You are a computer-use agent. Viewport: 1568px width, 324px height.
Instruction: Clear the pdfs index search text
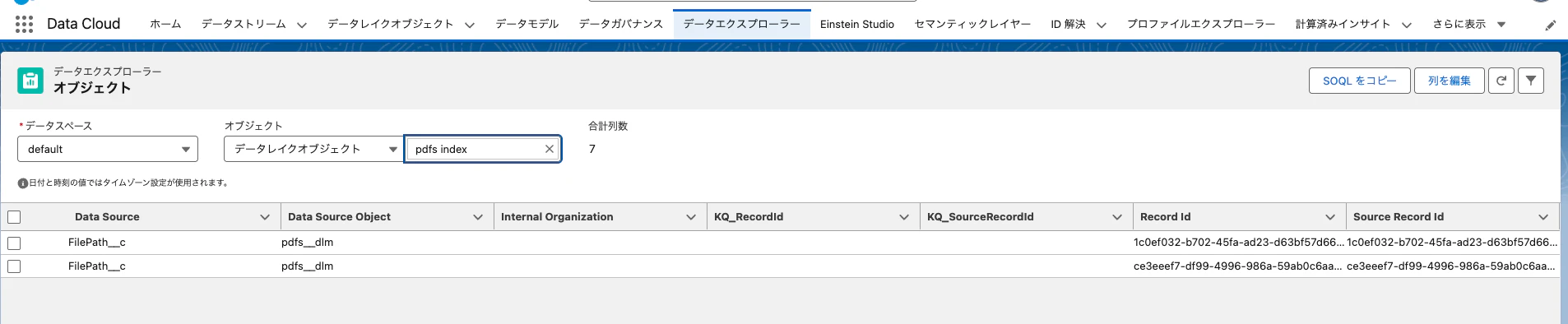[550, 149]
